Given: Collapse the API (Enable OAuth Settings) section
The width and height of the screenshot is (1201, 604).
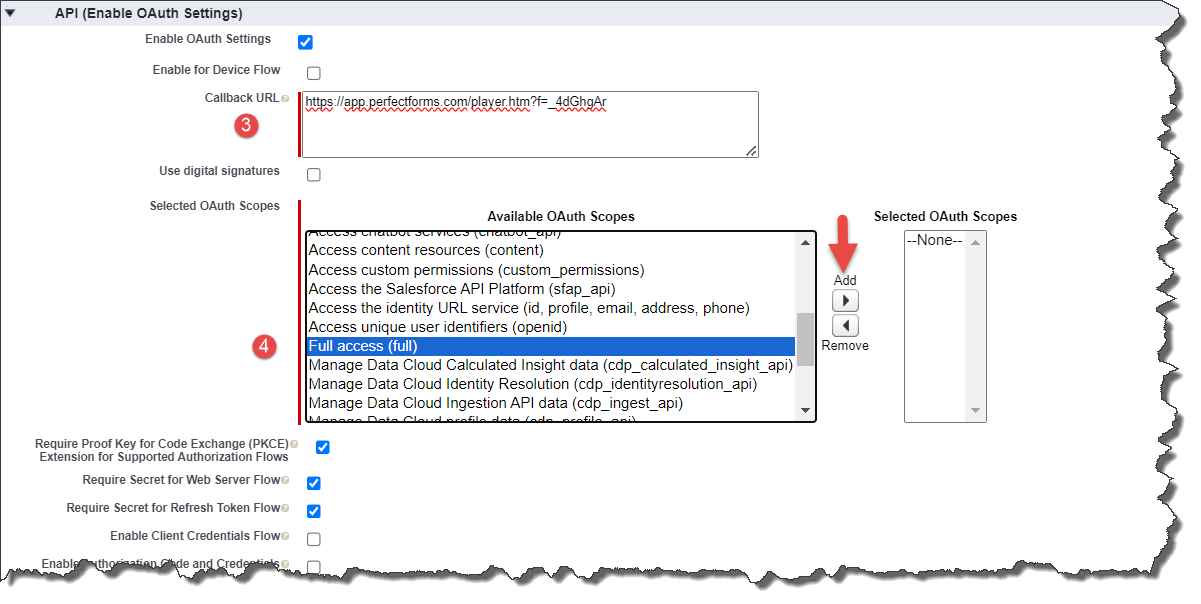Looking at the screenshot, I should (10, 14).
